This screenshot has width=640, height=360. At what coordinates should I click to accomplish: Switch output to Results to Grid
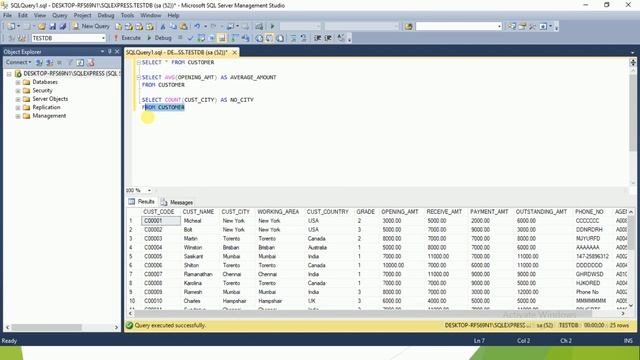click(x=269, y=38)
